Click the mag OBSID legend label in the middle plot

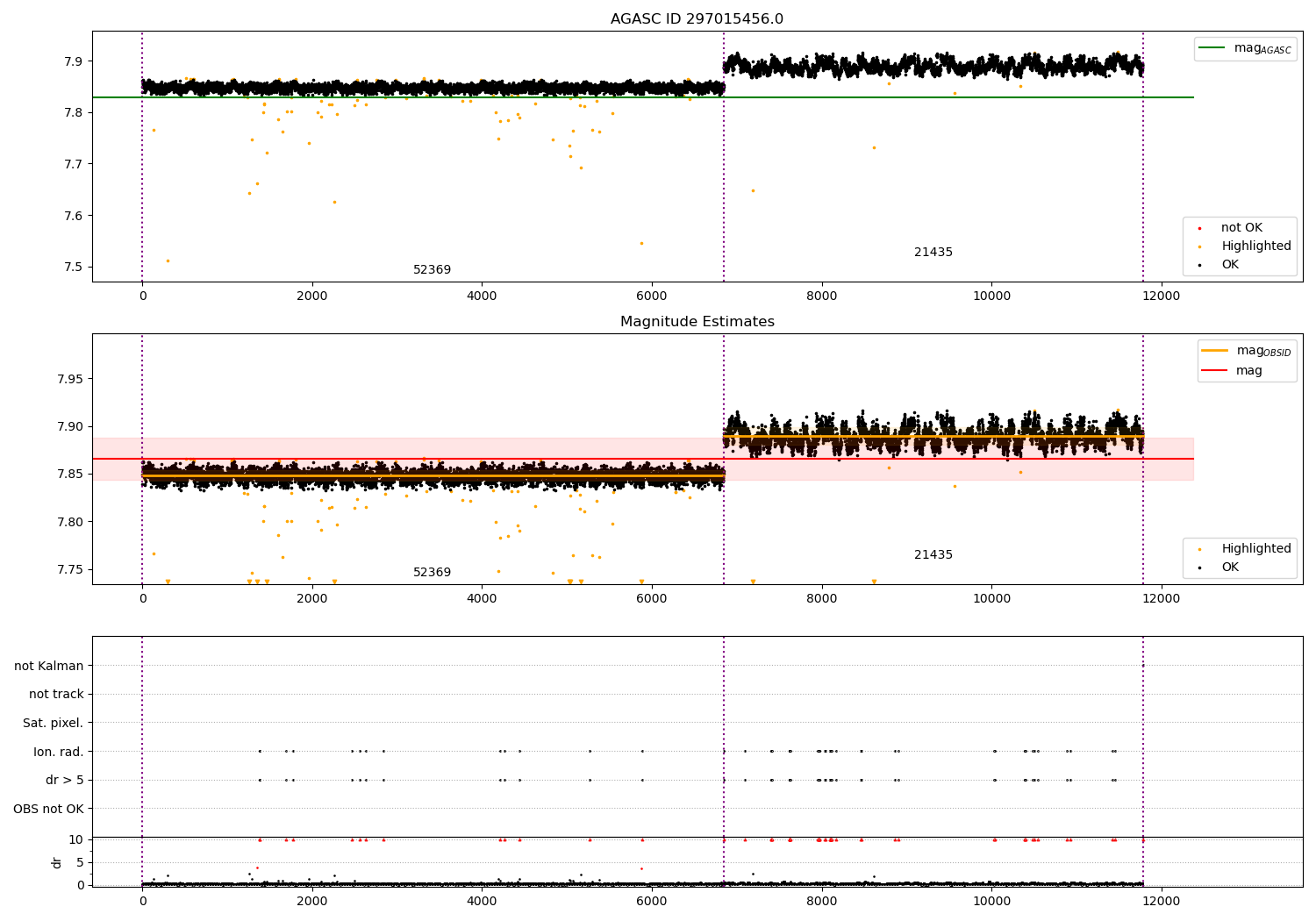pos(1264,351)
